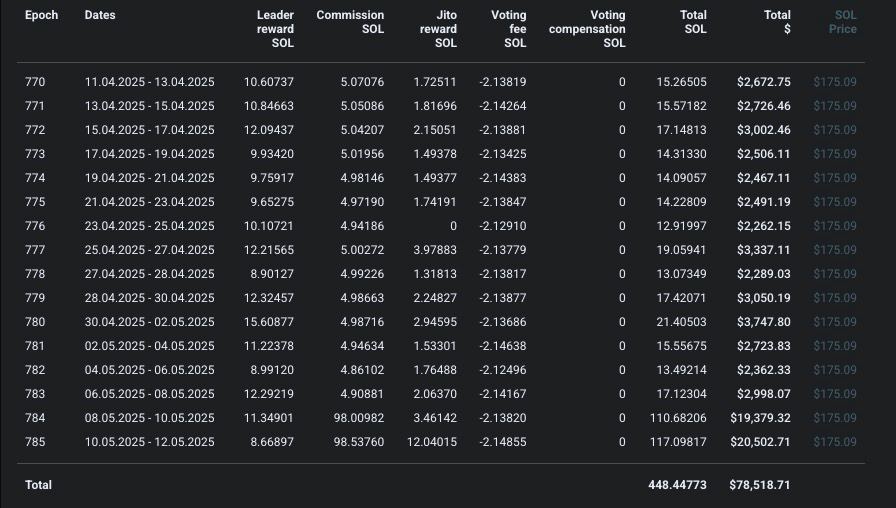This screenshot has width=896, height=508.
Task: Click the Dates column header
Action: pos(100,15)
